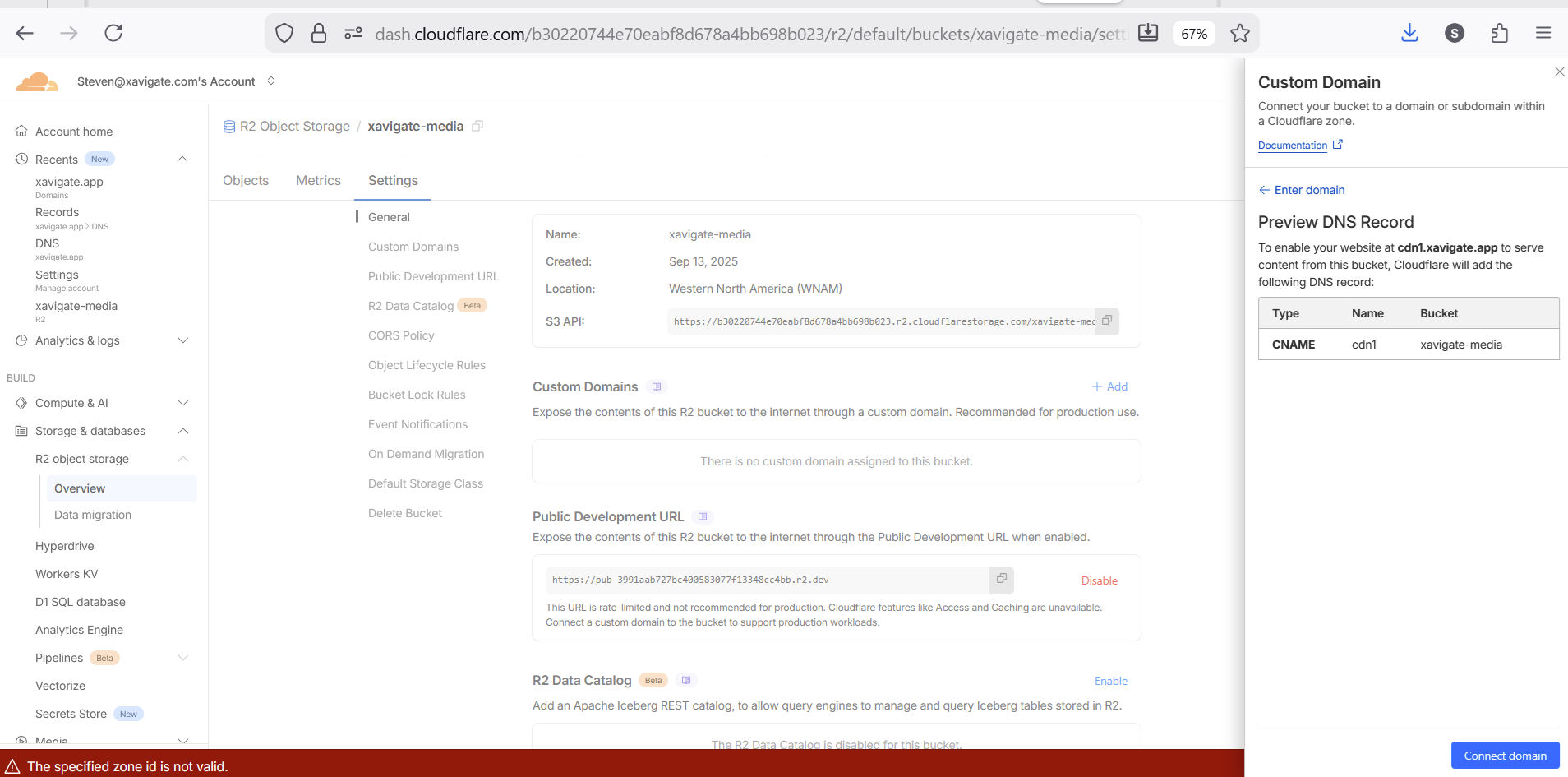Screen dimensions: 1568x777
Task: Close the Custom Domain side panel
Action: click(1559, 72)
